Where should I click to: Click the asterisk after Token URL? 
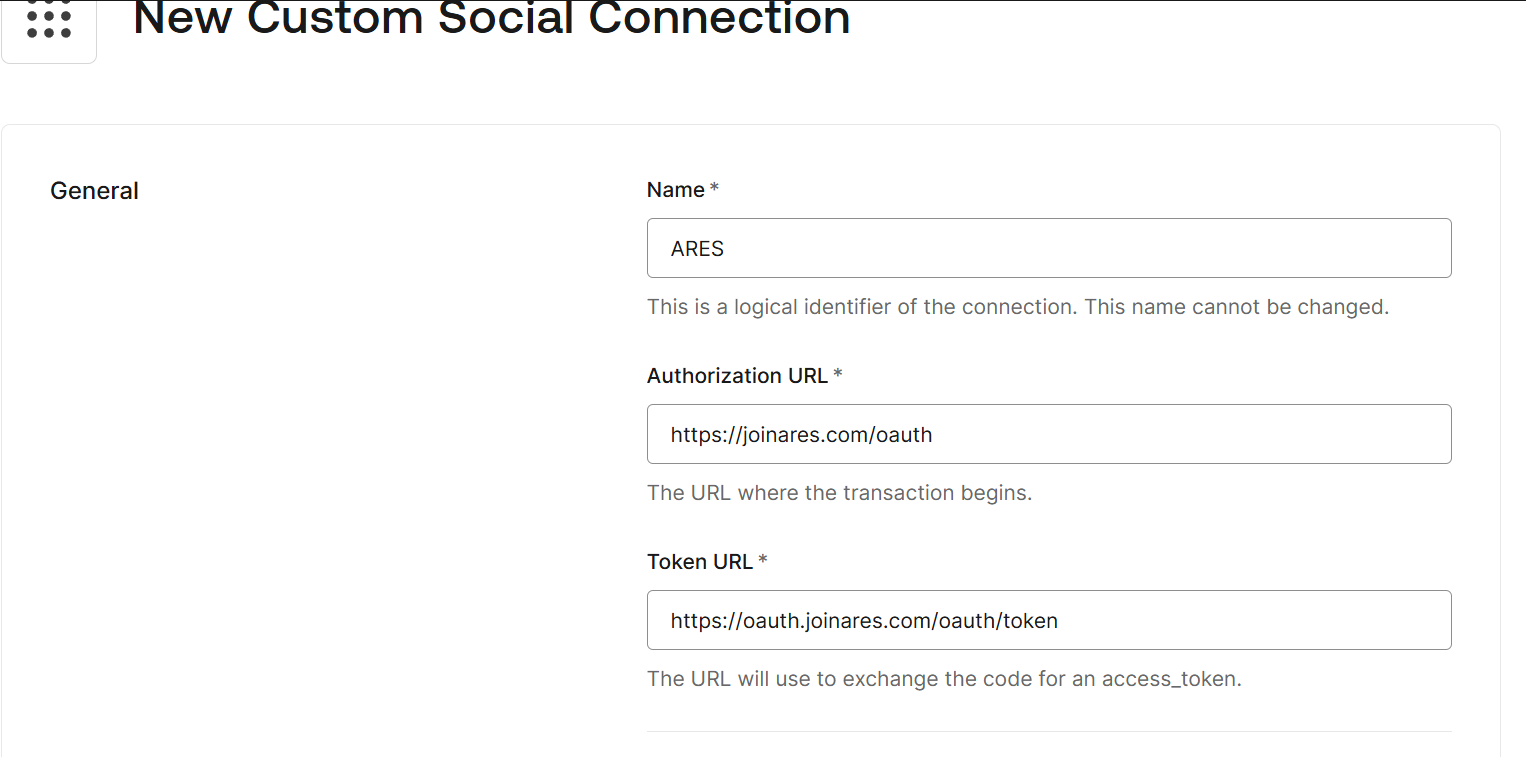pos(763,562)
